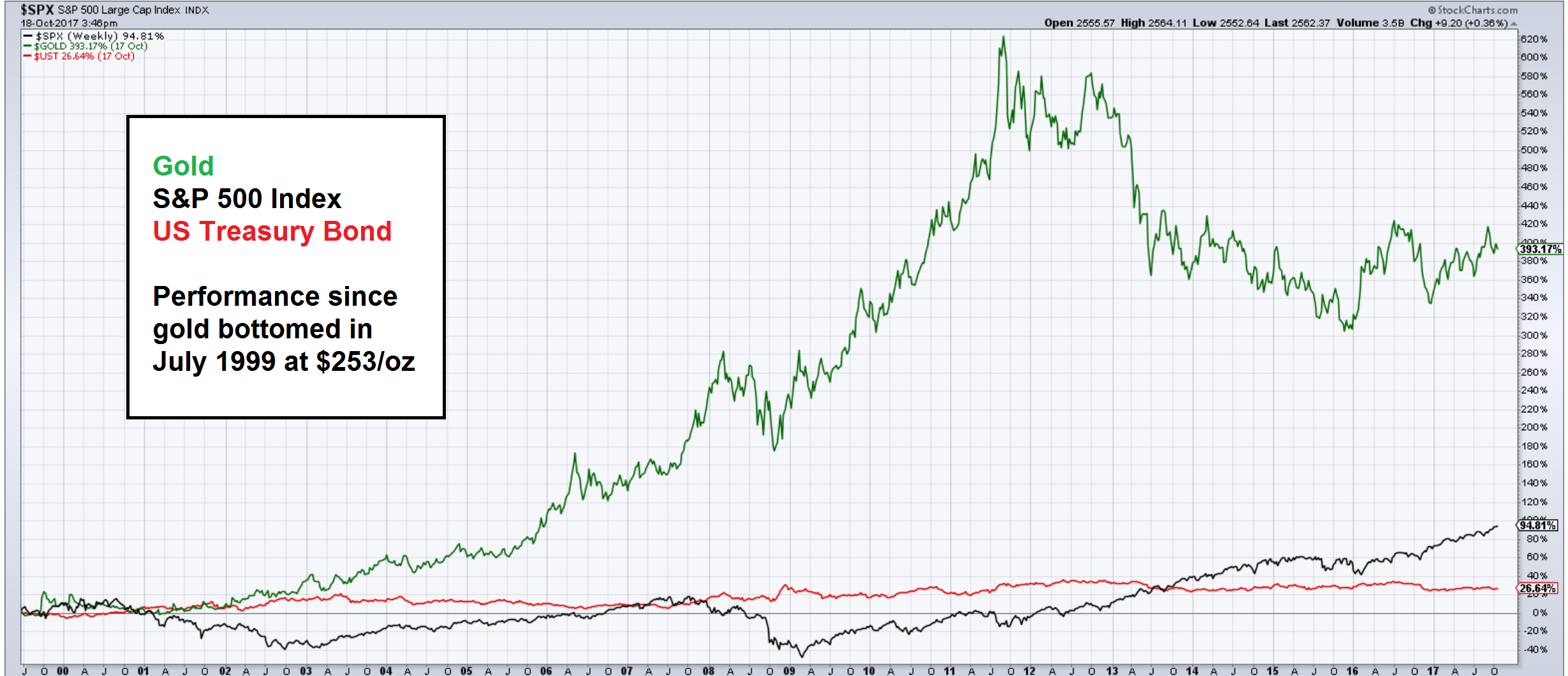Click the 94.81% S&P value tag
This screenshot has height=676, width=1568.
tap(1537, 525)
